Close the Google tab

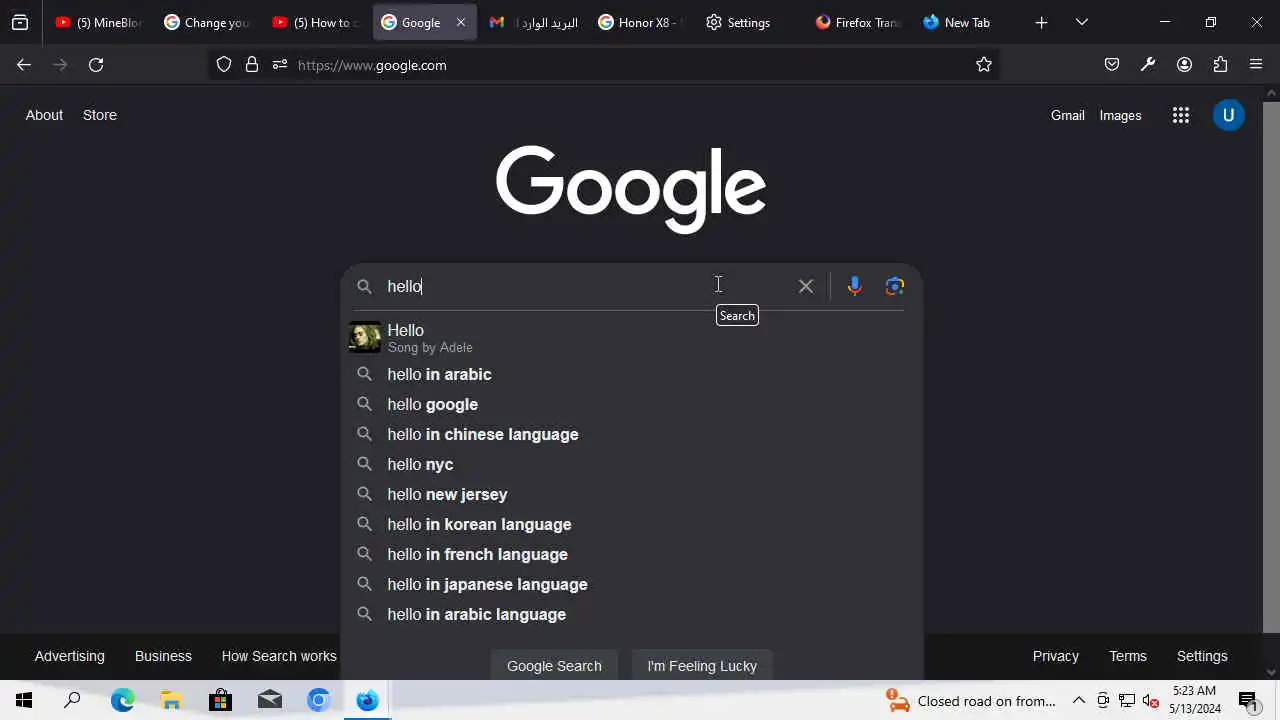pos(461,22)
